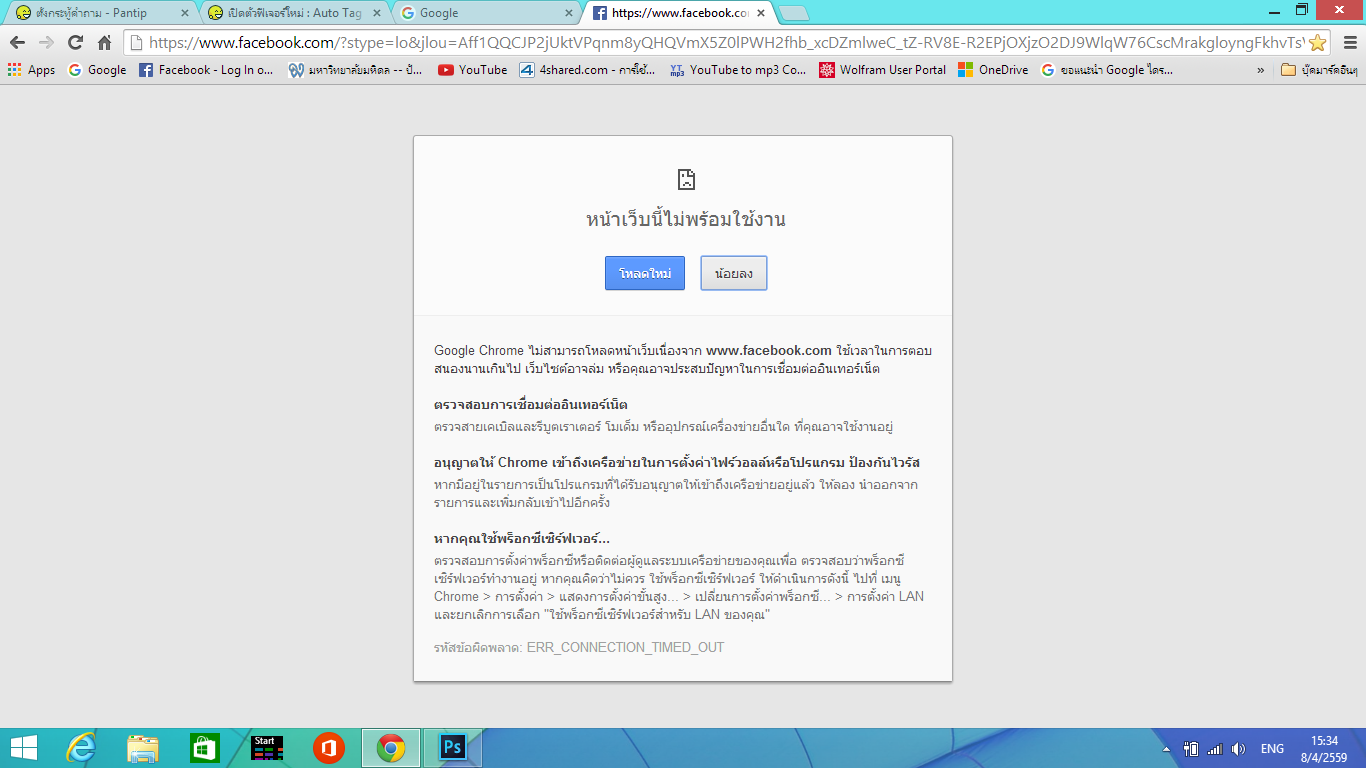Open File Explorer from taskbar
Screen dimensions: 1366x768
[x=143, y=748]
